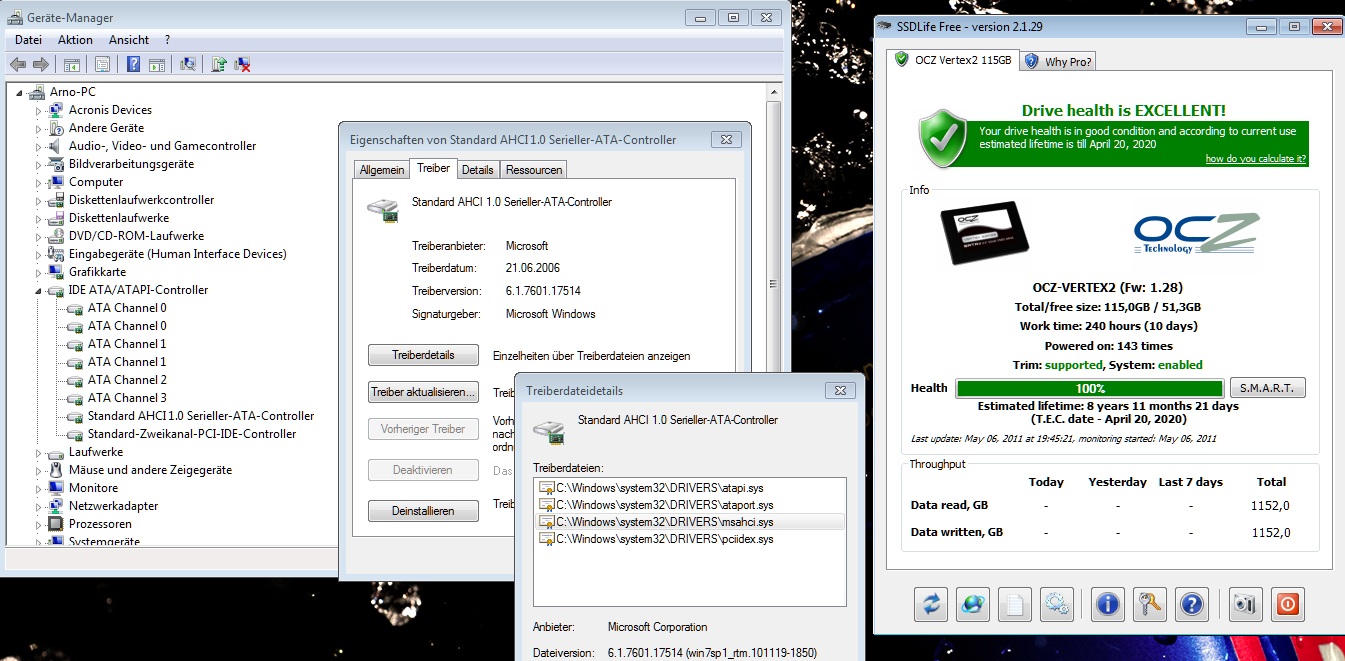
Task: Click the update driver software toolbar icon
Action: pyautogui.click(x=219, y=65)
